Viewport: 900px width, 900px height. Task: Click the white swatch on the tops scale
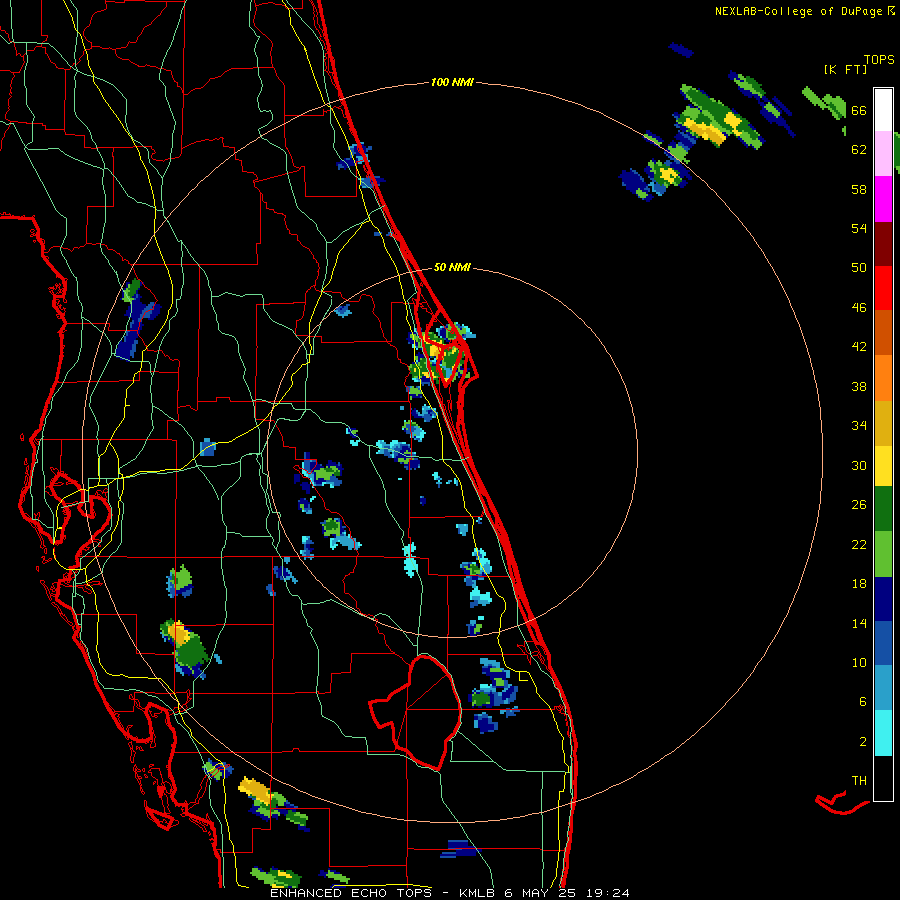tap(883, 110)
